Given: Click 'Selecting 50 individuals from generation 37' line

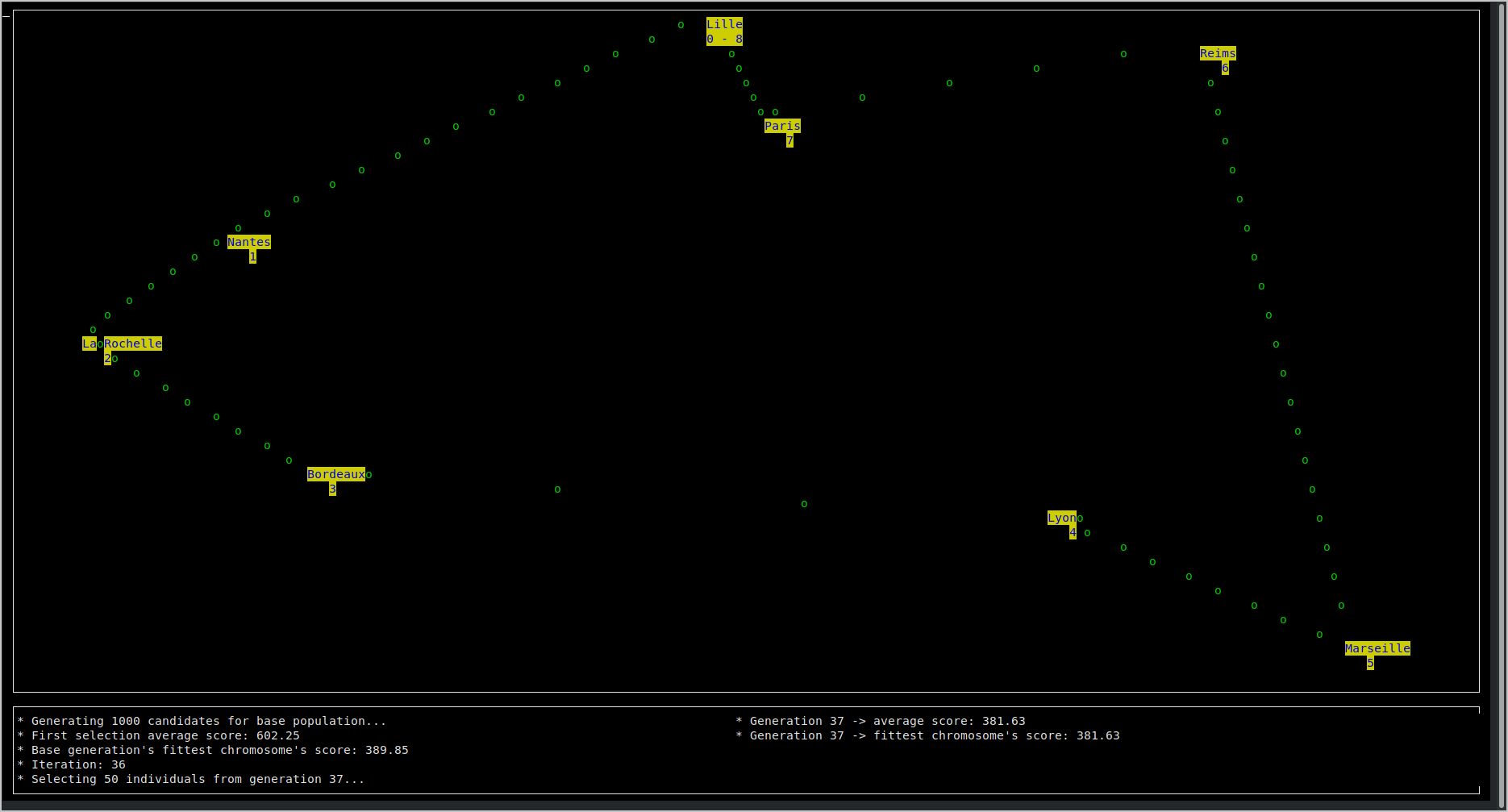Looking at the screenshot, I should [x=191, y=779].
